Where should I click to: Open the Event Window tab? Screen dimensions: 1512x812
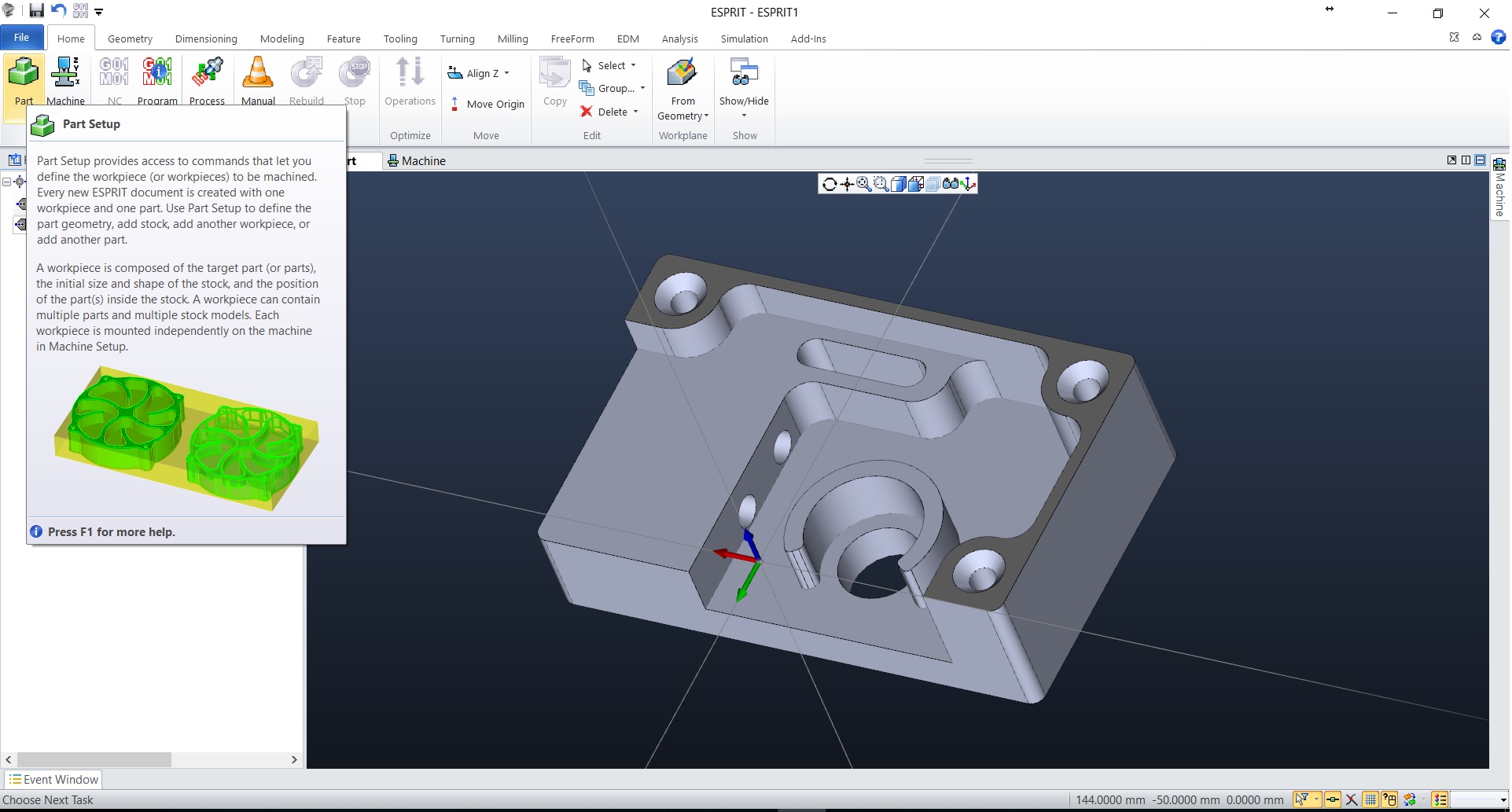(x=53, y=779)
